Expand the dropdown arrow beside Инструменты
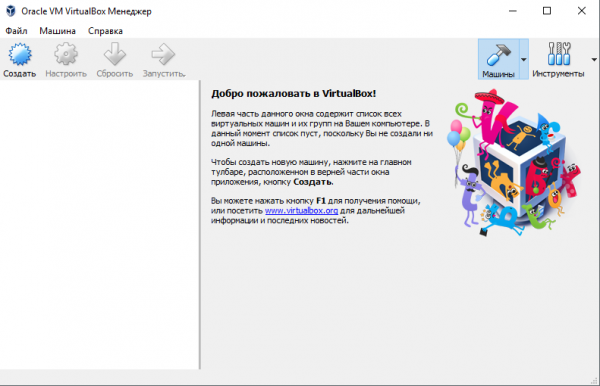 (x=594, y=59)
